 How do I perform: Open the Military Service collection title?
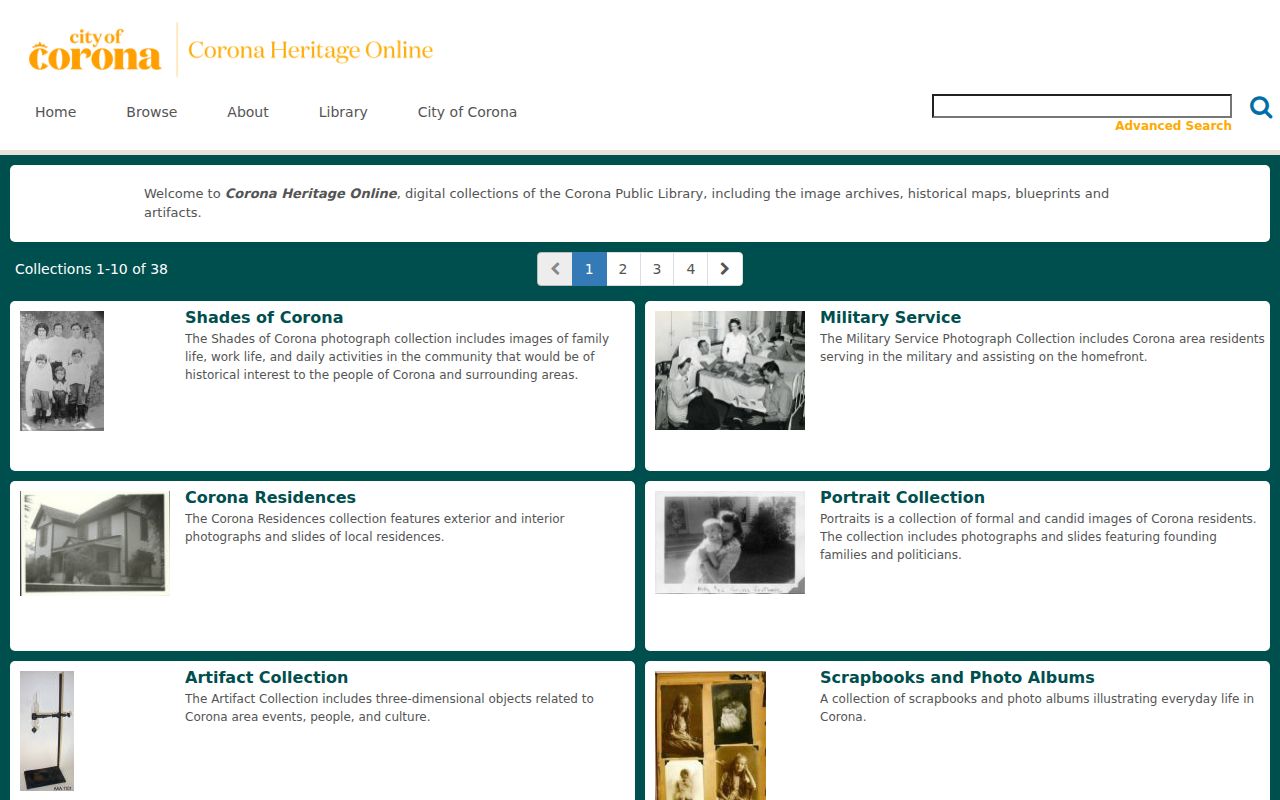[890, 317]
